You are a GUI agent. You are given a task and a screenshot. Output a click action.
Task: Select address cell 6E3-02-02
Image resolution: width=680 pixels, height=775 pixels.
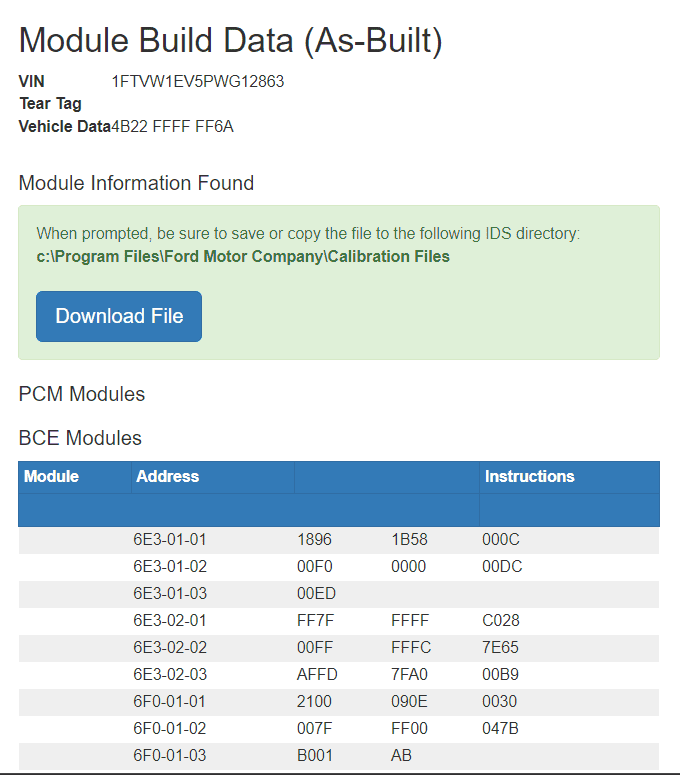pyautogui.click(x=169, y=648)
